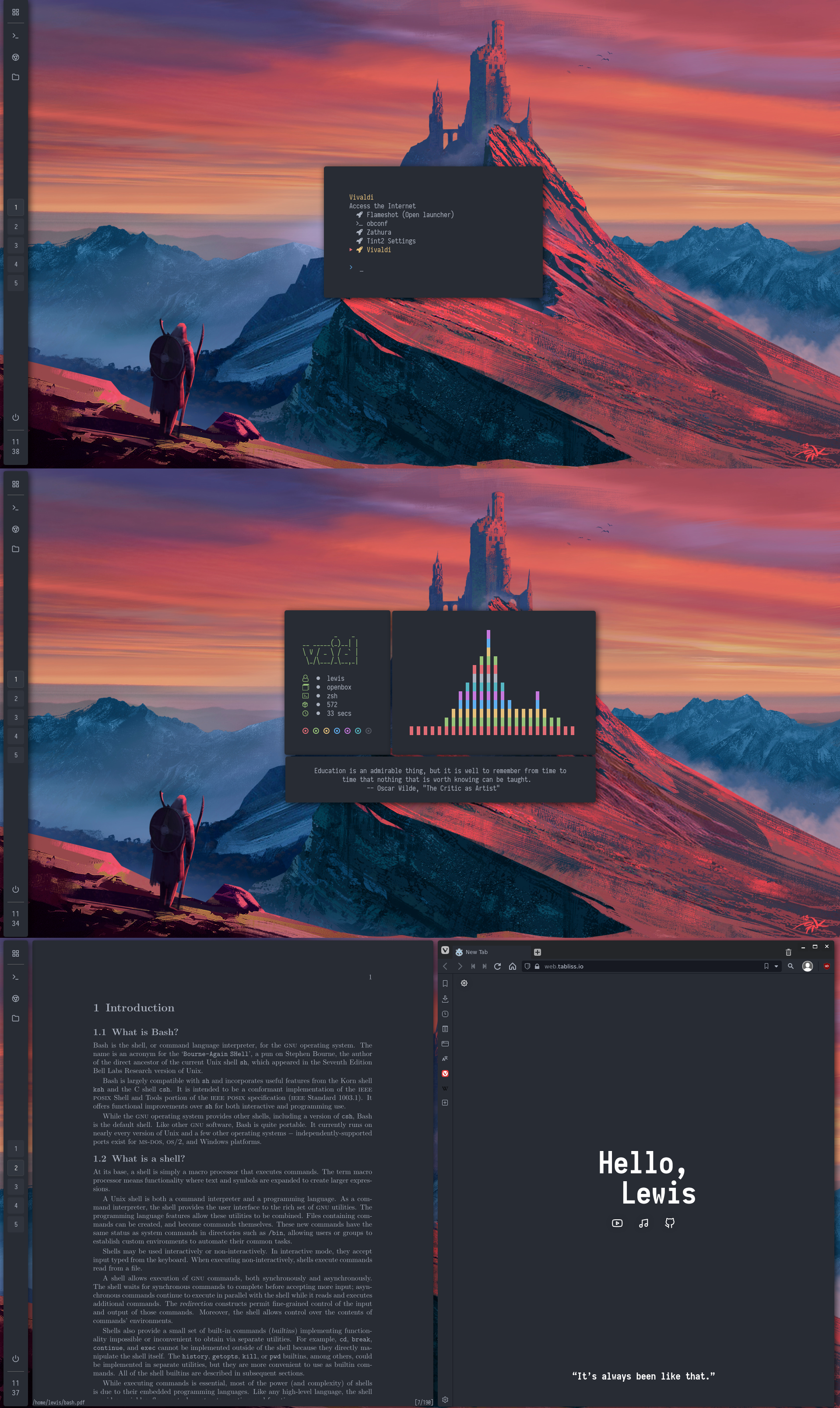
Task: Open browser launcher on panel showing 11 38
Action: pyautogui.click(x=16, y=57)
